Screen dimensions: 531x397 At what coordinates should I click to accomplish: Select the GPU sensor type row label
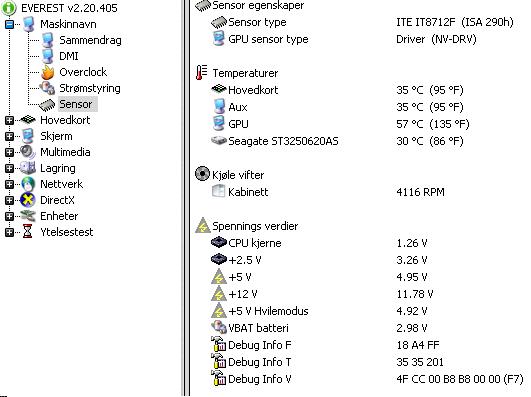[268, 39]
